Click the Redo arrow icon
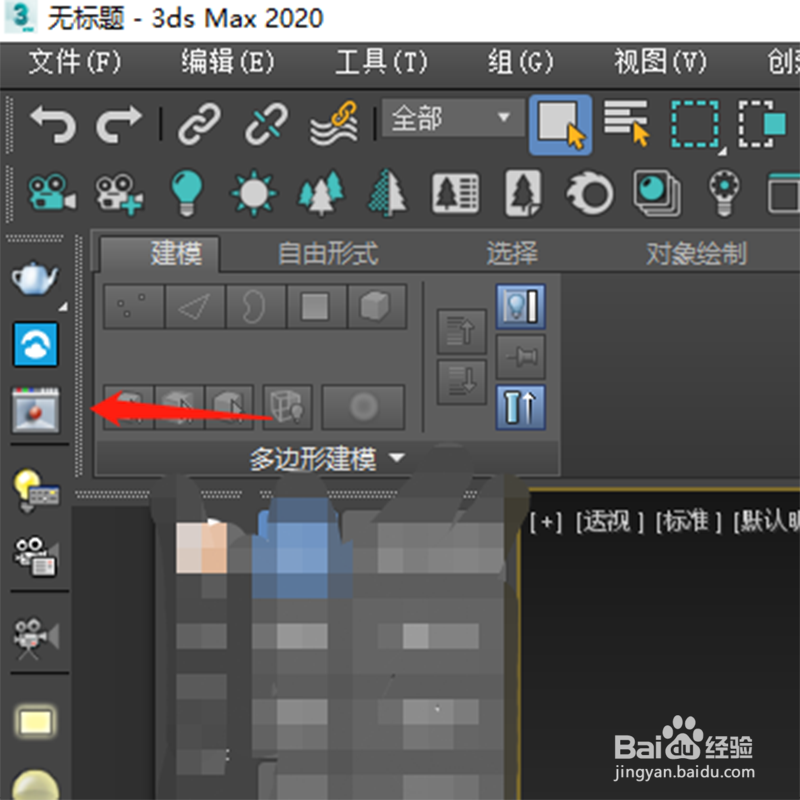 pyautogui.click(x=118, y=124)
